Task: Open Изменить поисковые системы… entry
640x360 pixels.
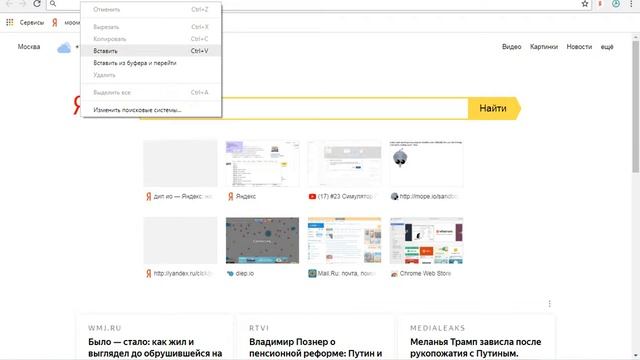Action: [151, 110]
